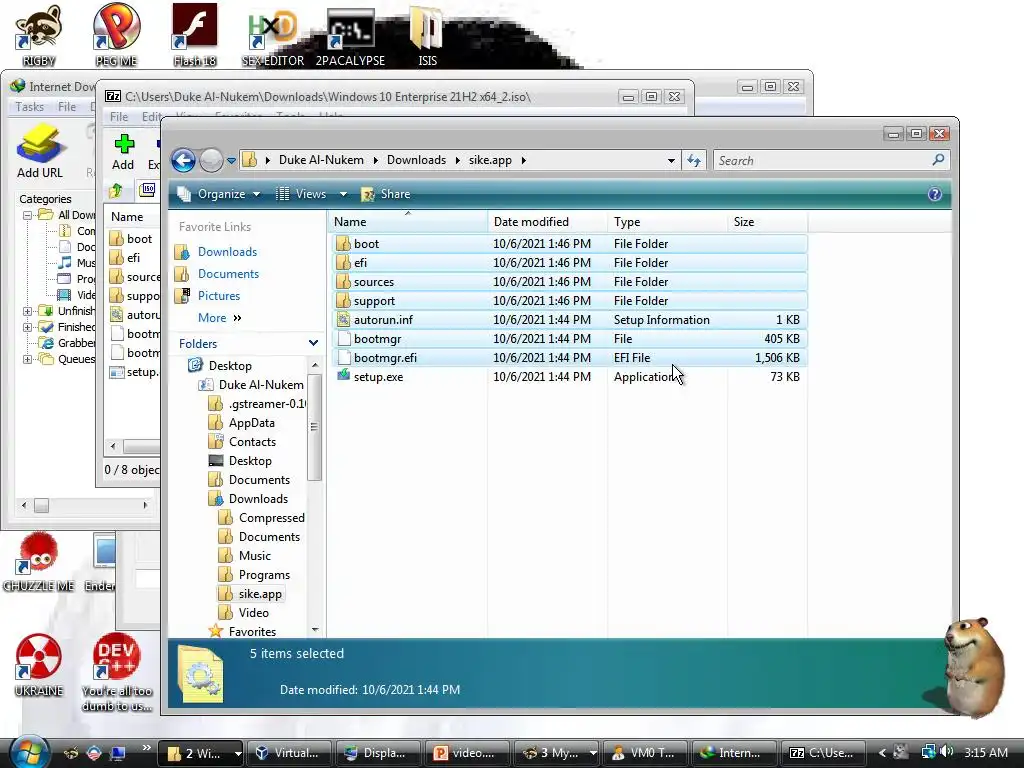Open the PEG ME desktop icon
The image size is (1024, 768).
[x=116, y=33]
